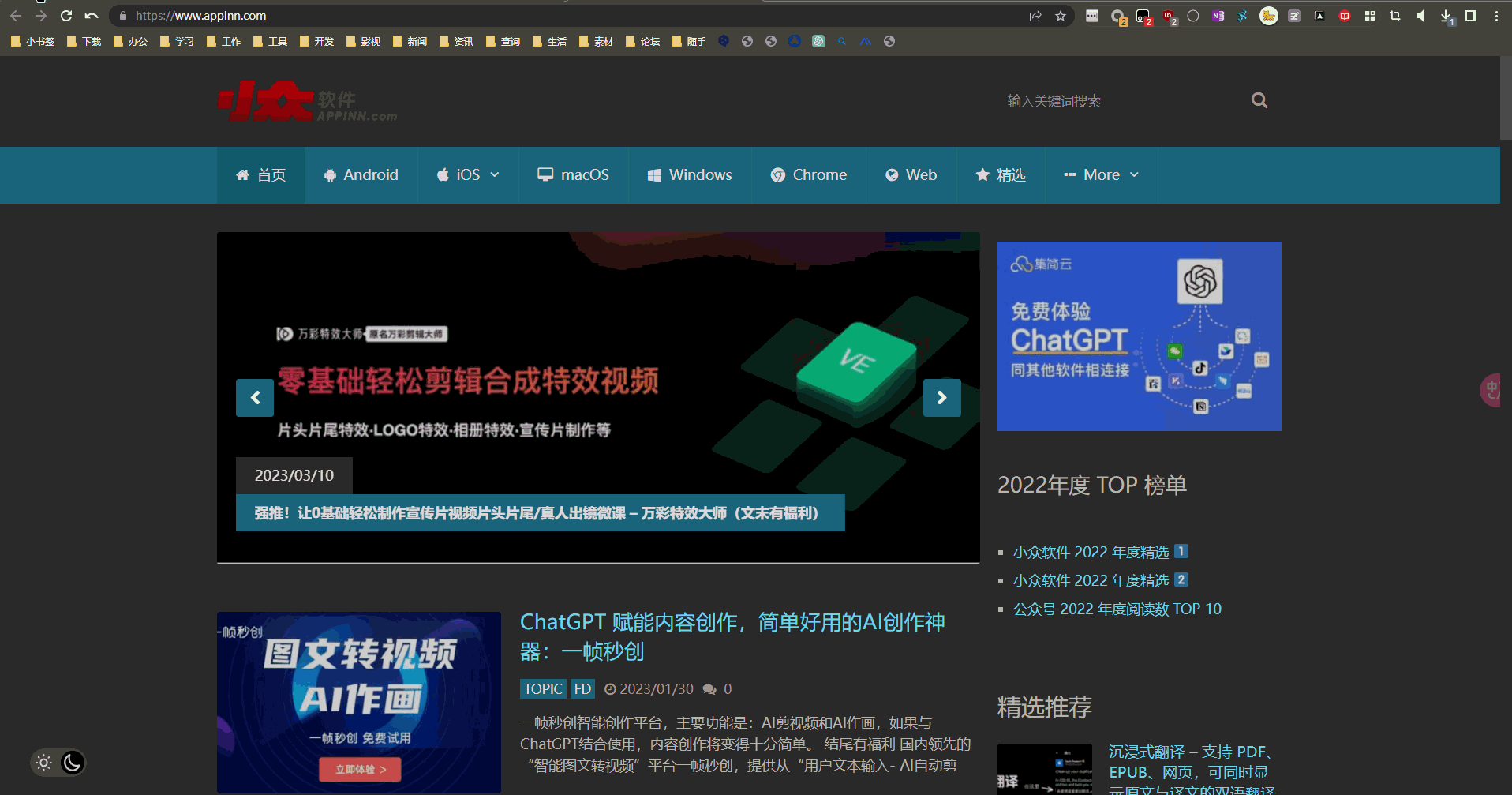Screen dimensions: 1512x795
Task: Expand the More navigation dropdown
Action: click(x=1101, y=175)
